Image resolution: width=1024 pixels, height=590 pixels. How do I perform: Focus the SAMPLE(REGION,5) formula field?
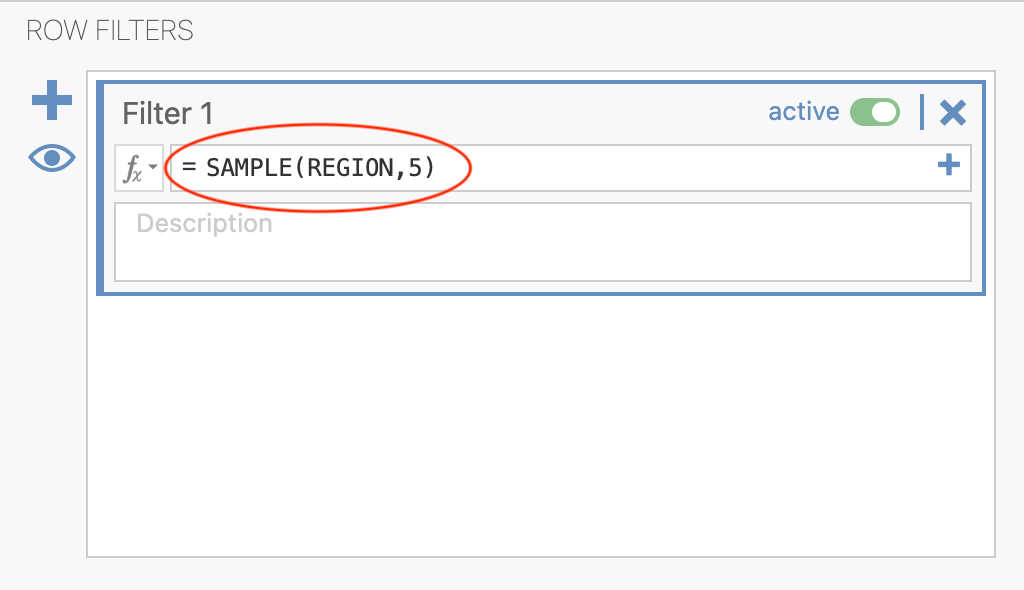[x=570, y=168]
